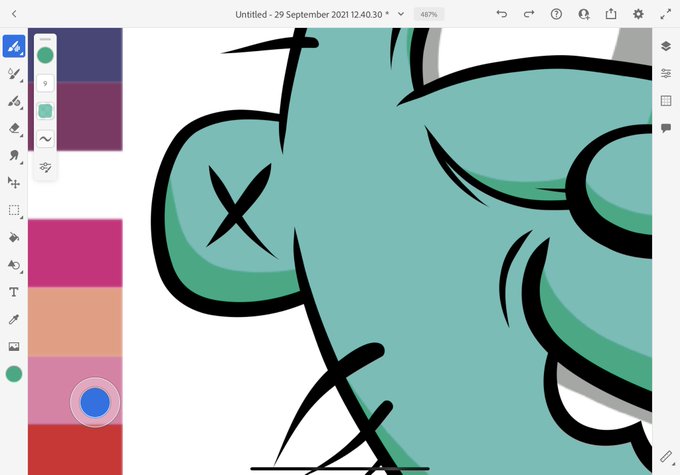Undo the last action
The image size is (680, 475).
click(x=502, y=14)
